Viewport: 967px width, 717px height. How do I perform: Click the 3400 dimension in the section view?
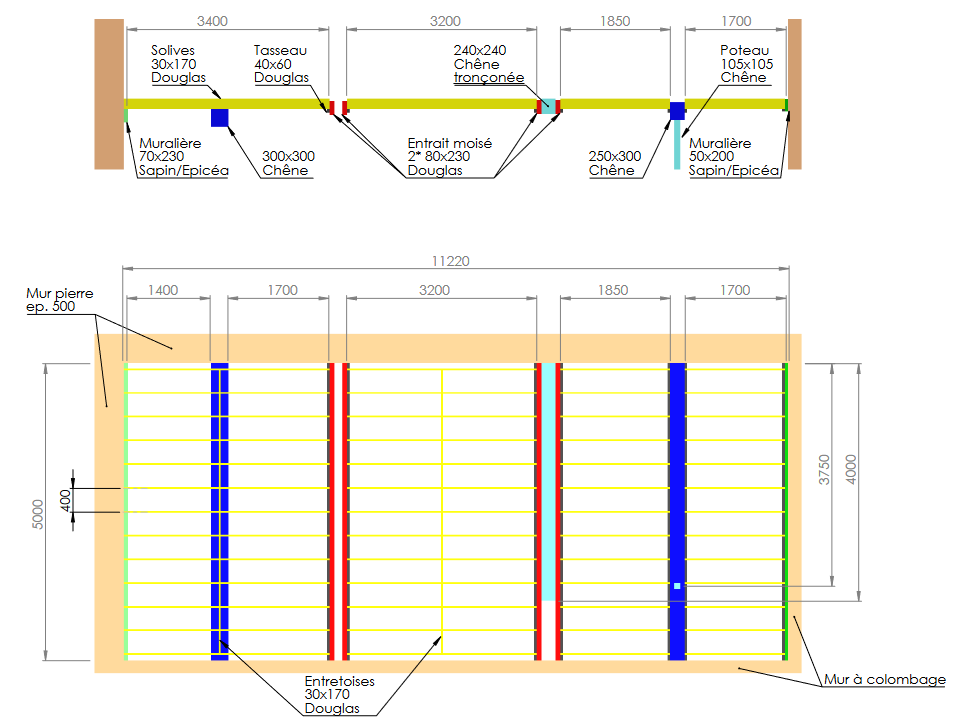(x=212, y=21)
